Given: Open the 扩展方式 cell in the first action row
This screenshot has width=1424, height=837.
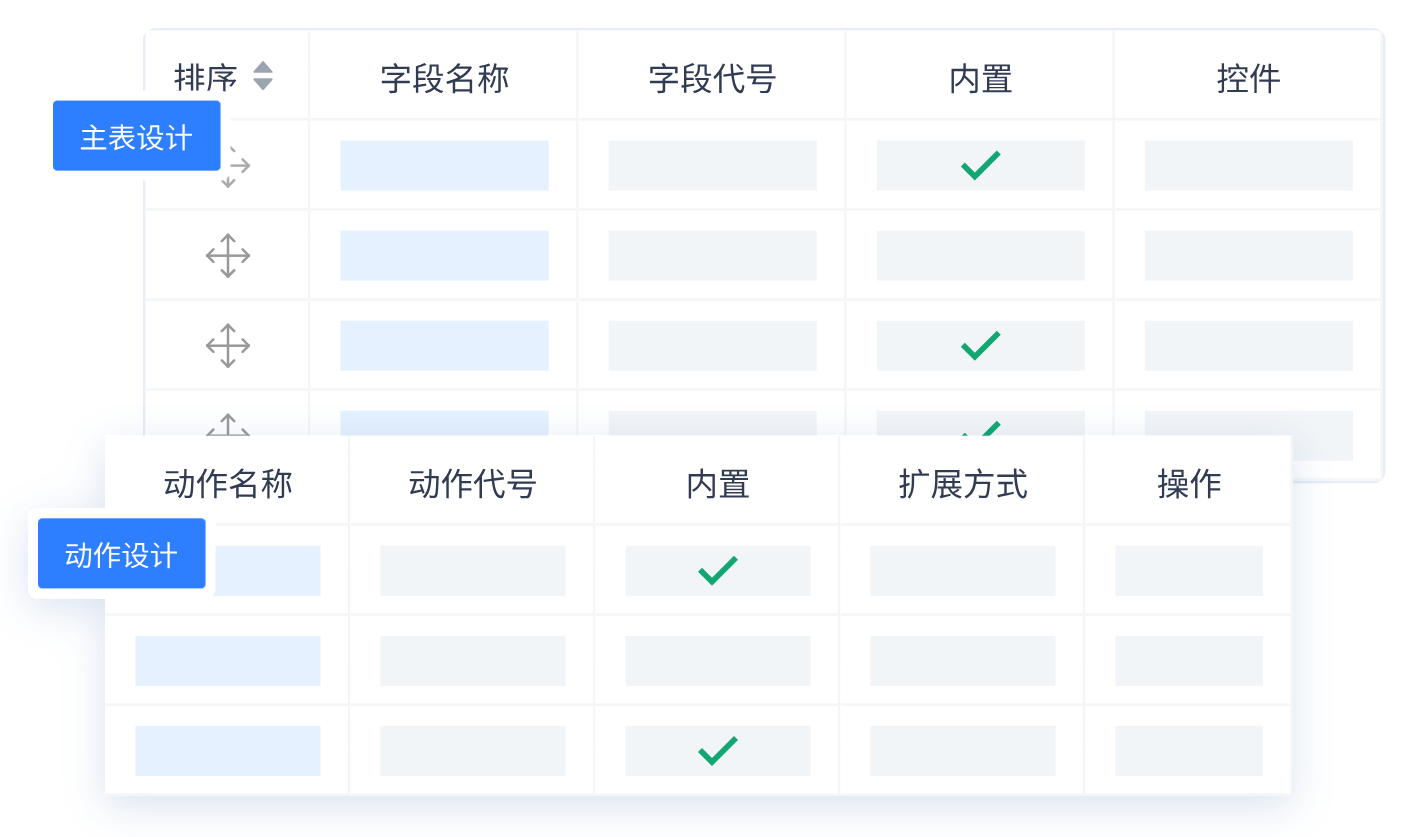Looking at the screenshot, I should (x=962, y=571).
